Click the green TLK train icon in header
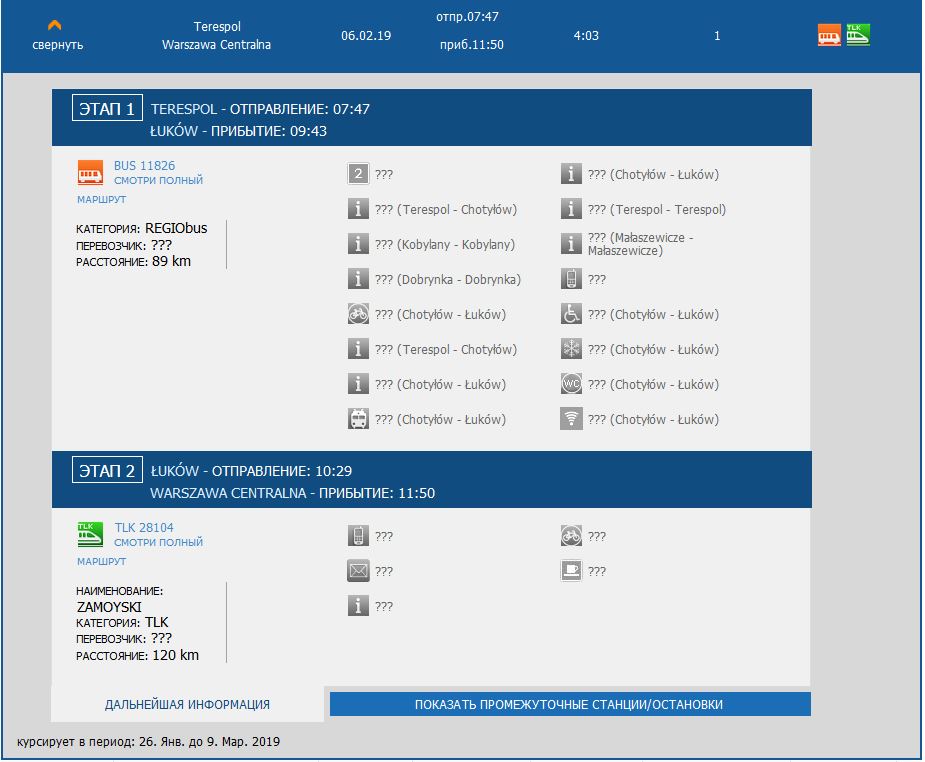Viewport: 925px width, 762px height. (x=858, y=35)
